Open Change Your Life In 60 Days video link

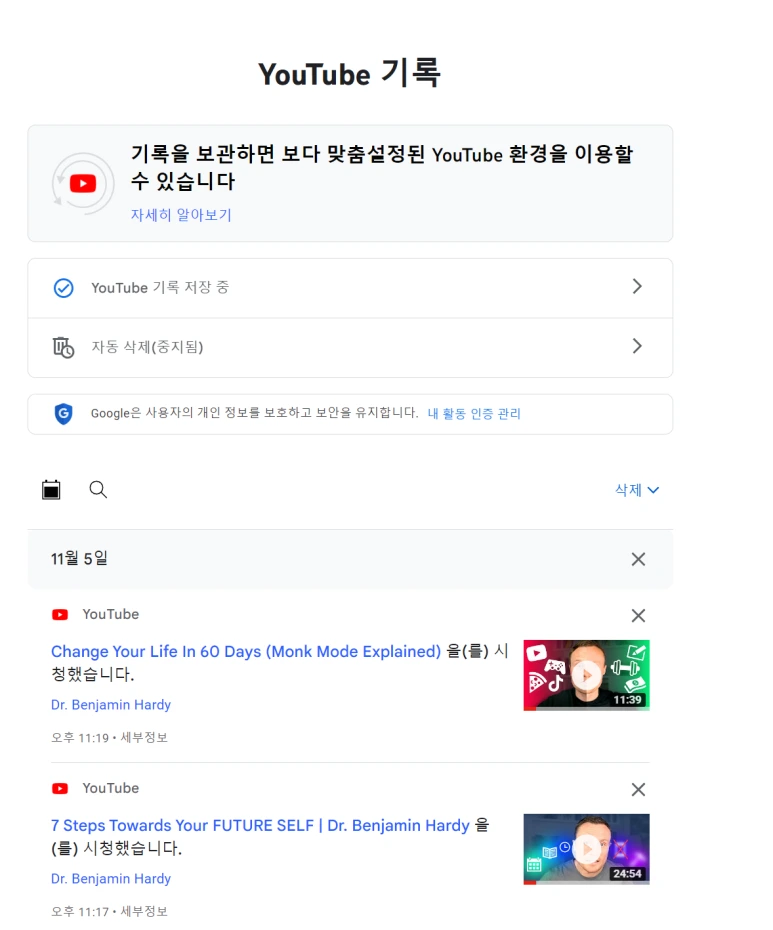point(246,651)
